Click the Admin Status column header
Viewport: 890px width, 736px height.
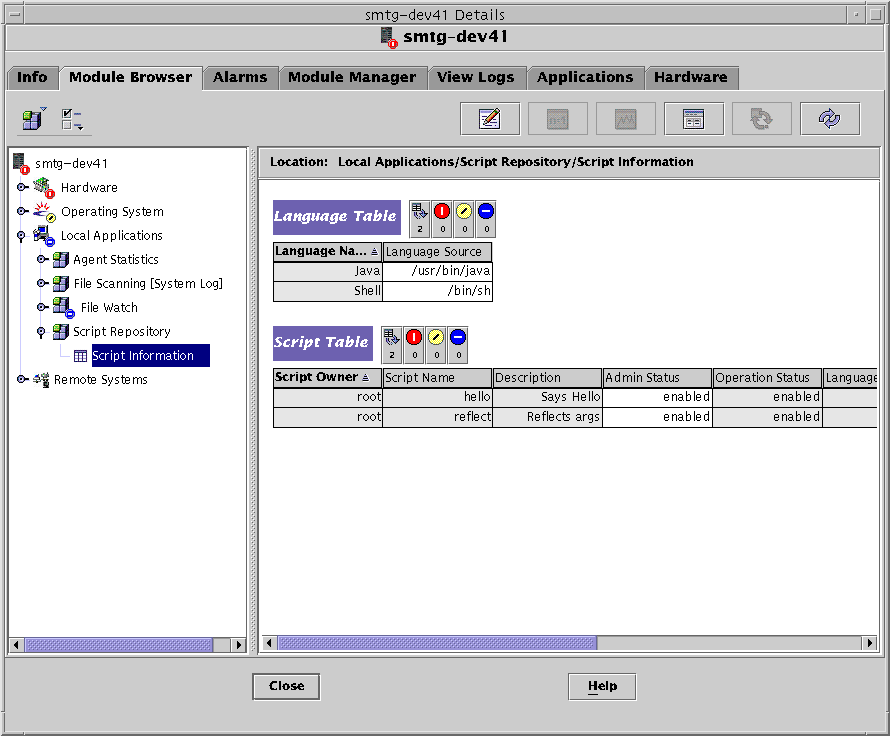[x=657, y=377]
